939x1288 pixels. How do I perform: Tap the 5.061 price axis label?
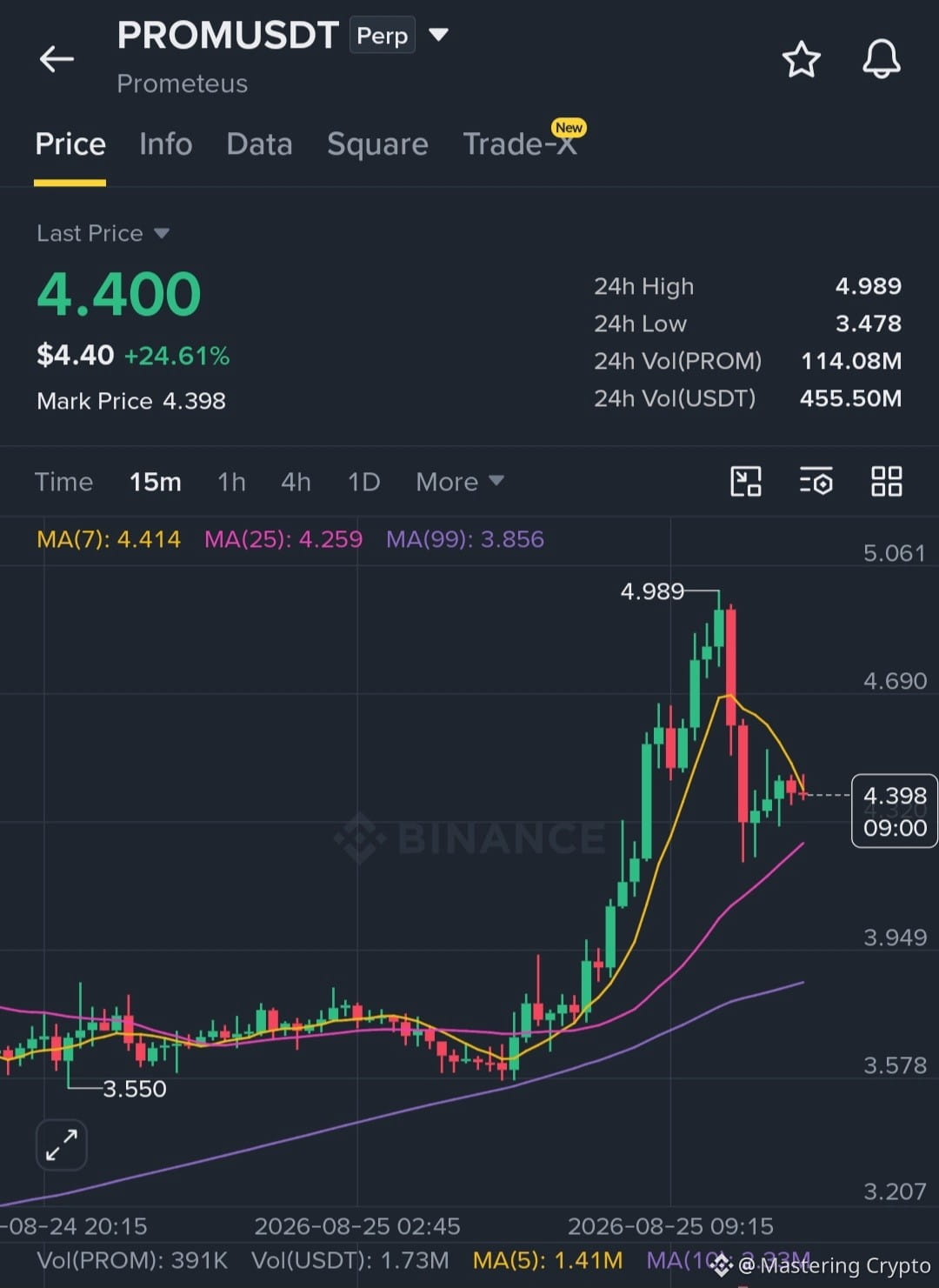pyautogui.click(x=894, y=553)
